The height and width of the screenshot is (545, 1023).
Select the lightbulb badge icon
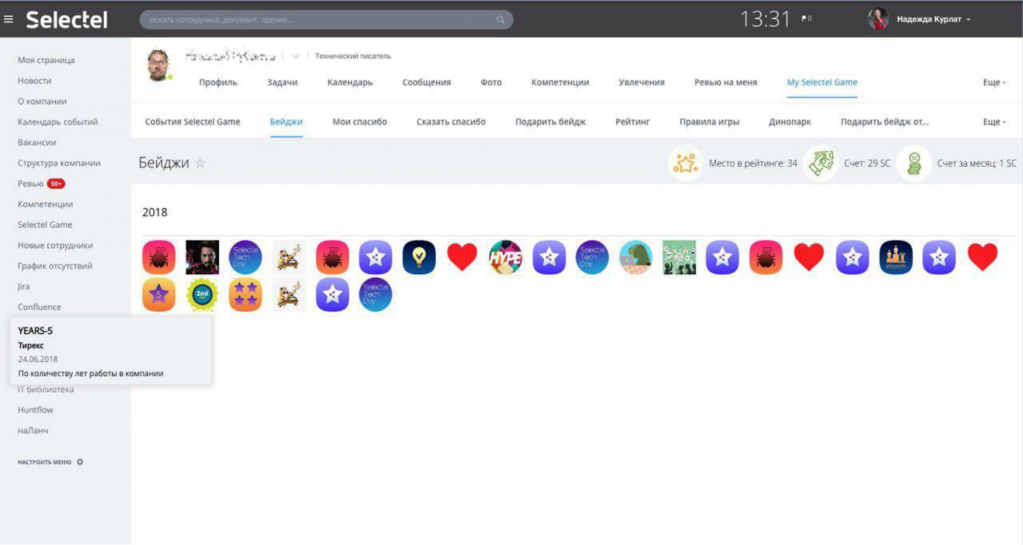click(419, 257)
